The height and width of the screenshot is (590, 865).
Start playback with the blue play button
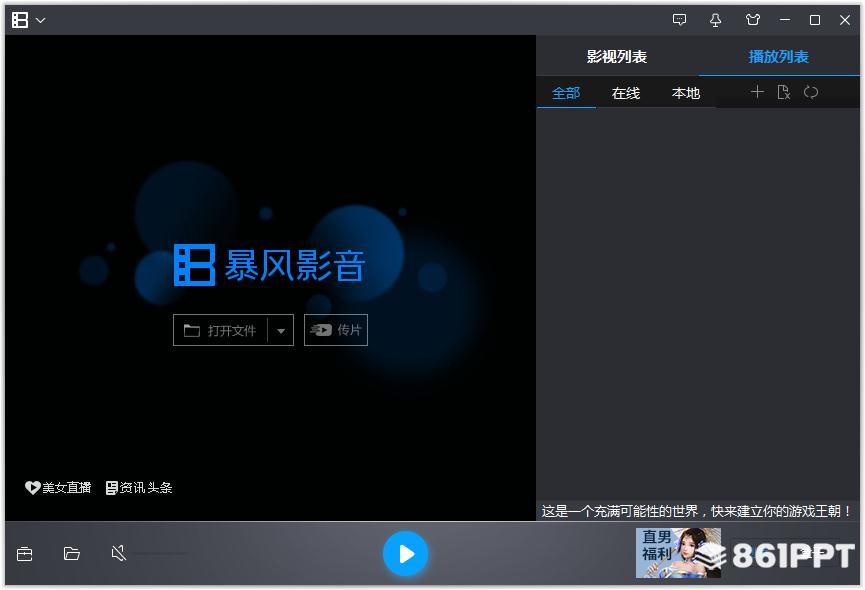point(406,554)
